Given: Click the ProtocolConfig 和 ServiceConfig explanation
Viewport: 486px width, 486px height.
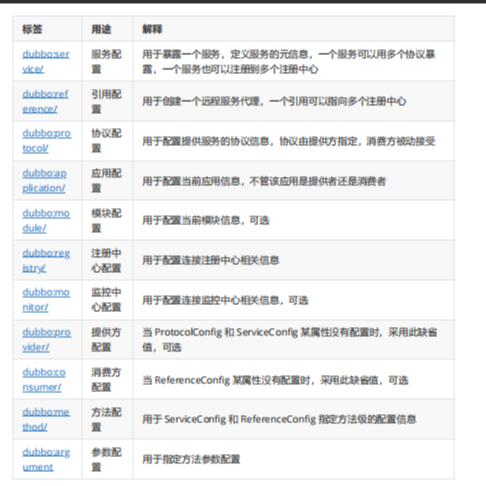Looking at the screenshot, I should 289,339.
